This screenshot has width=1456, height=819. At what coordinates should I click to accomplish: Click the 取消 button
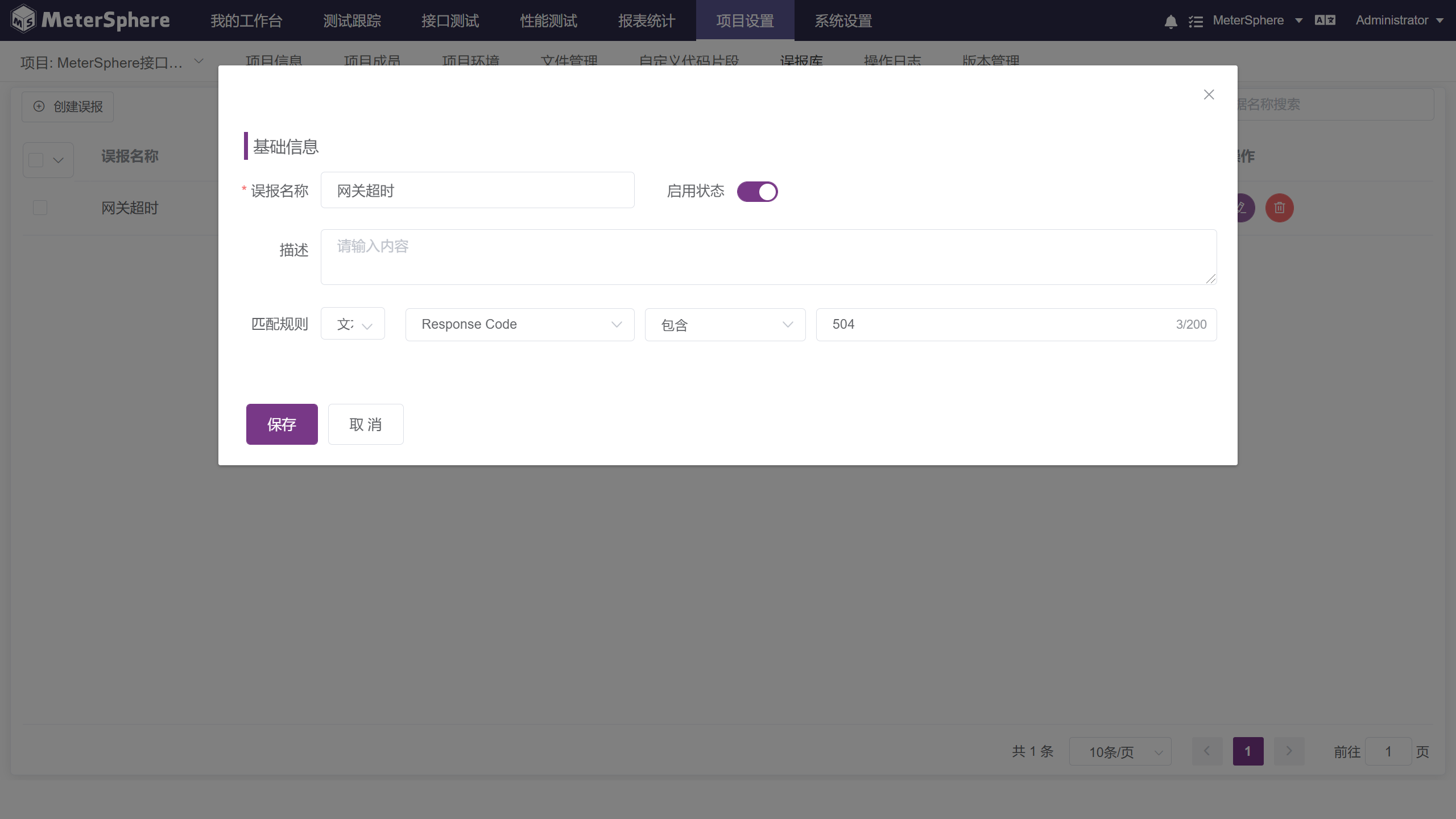point(366,424)
